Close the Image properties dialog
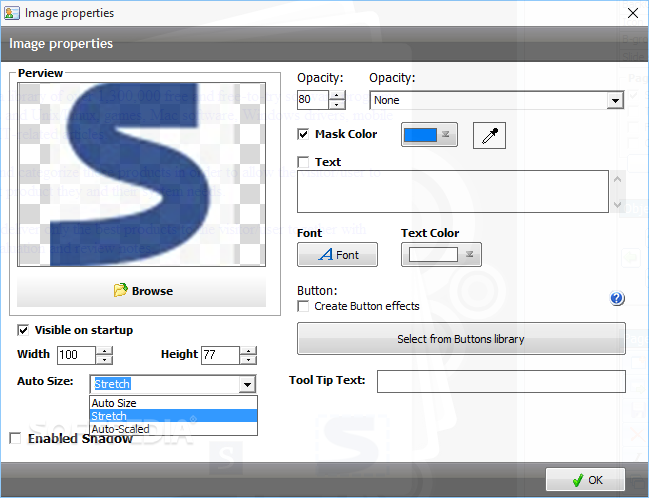 pyautogui.click(x=633, y=13)
